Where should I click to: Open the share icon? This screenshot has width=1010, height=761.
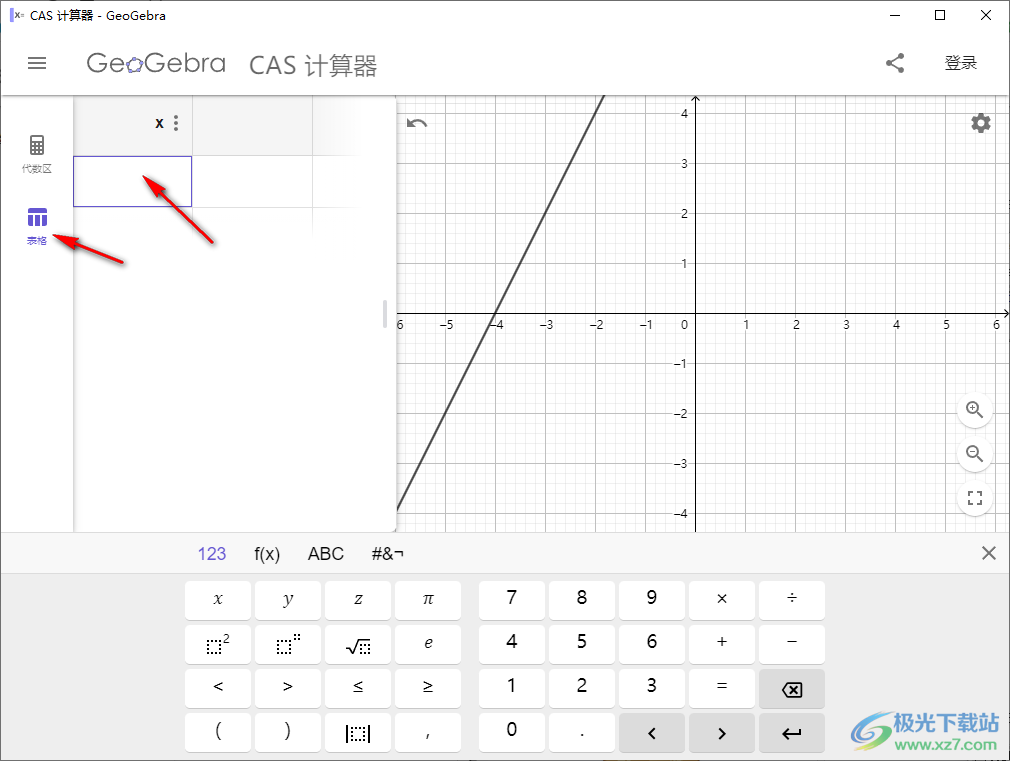point(895,62)
